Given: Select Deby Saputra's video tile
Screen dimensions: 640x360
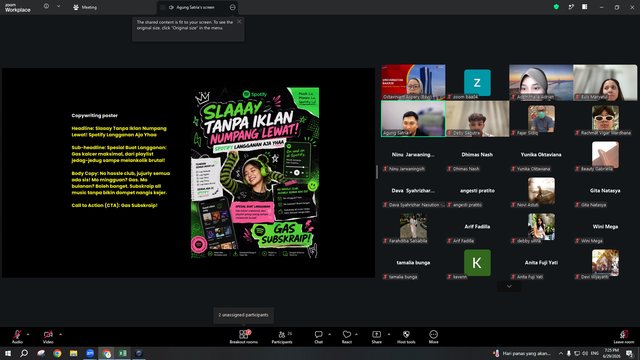Looking at the screenshot, I should [x=477, y=119].
